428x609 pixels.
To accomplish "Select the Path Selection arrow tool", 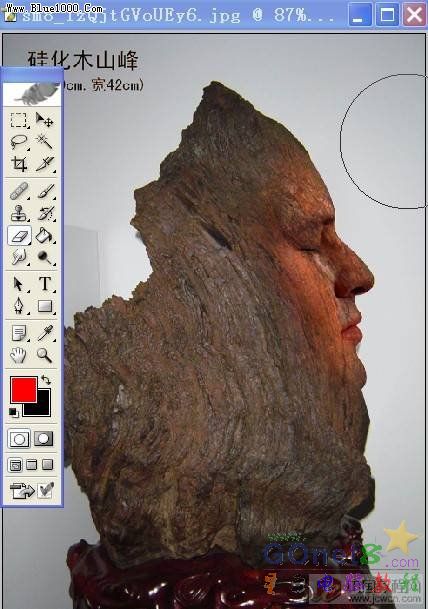I will (x=19, y=284).
